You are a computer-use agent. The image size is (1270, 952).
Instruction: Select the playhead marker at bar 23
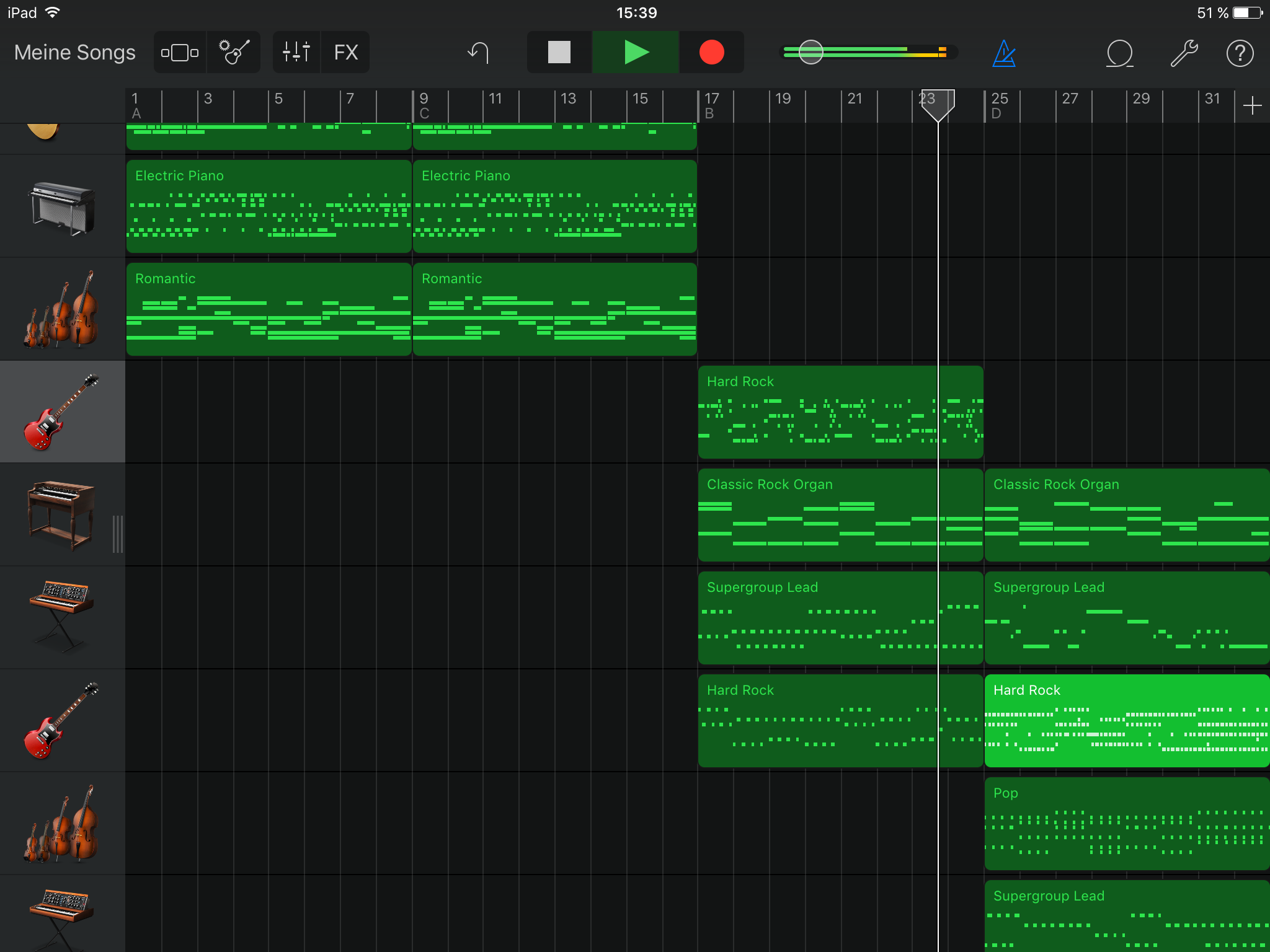[x=938, y=105]
